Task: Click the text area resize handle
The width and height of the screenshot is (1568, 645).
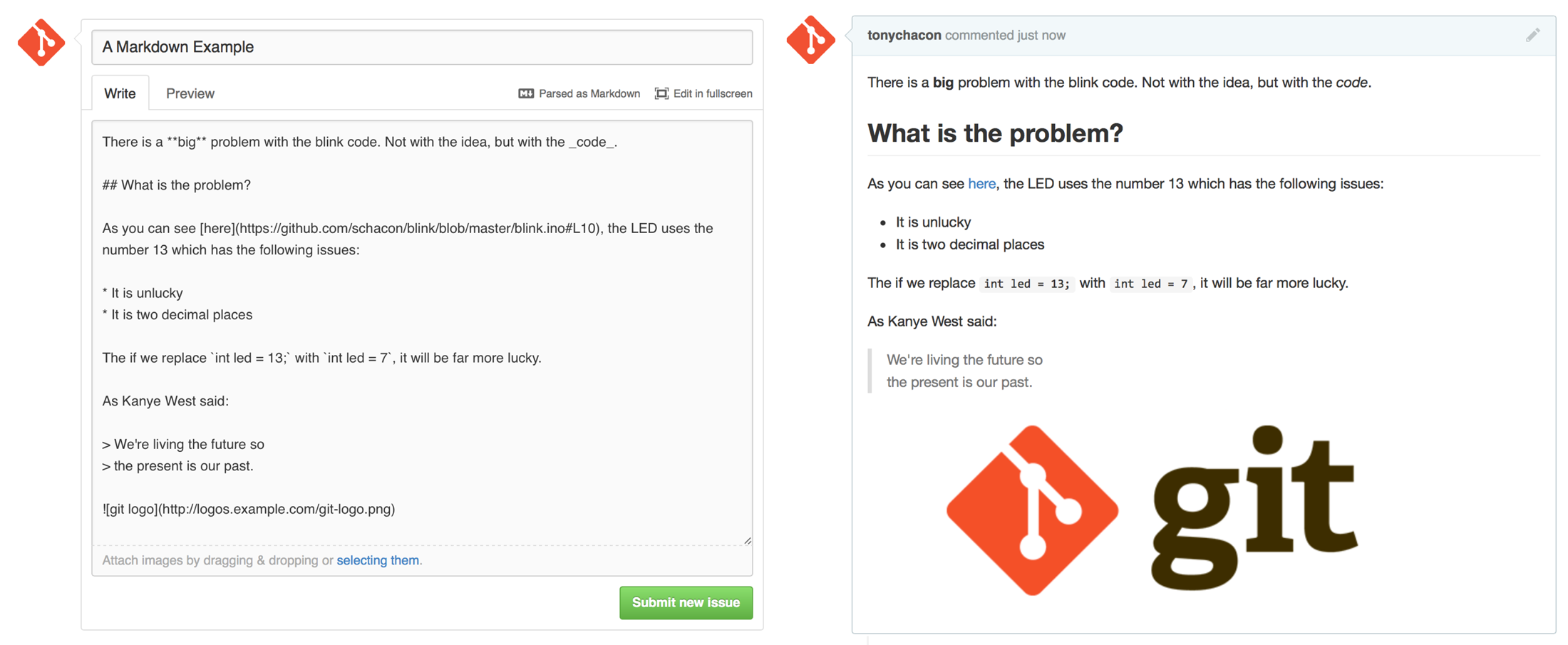Action: coord(747,540)
